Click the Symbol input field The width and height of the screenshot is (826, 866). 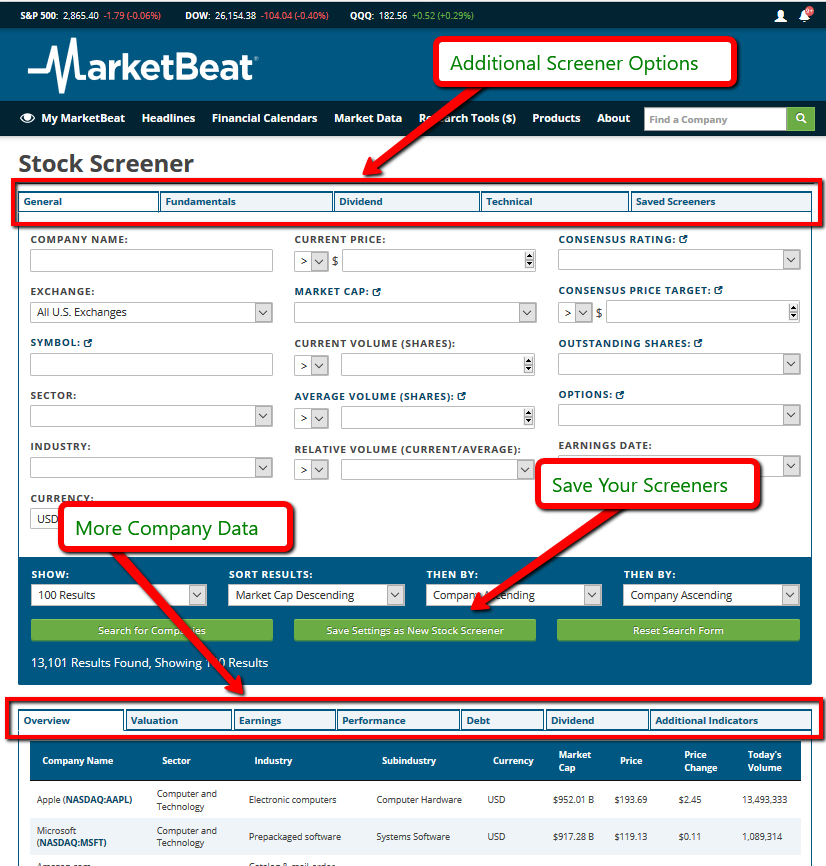tap(151, 365)
